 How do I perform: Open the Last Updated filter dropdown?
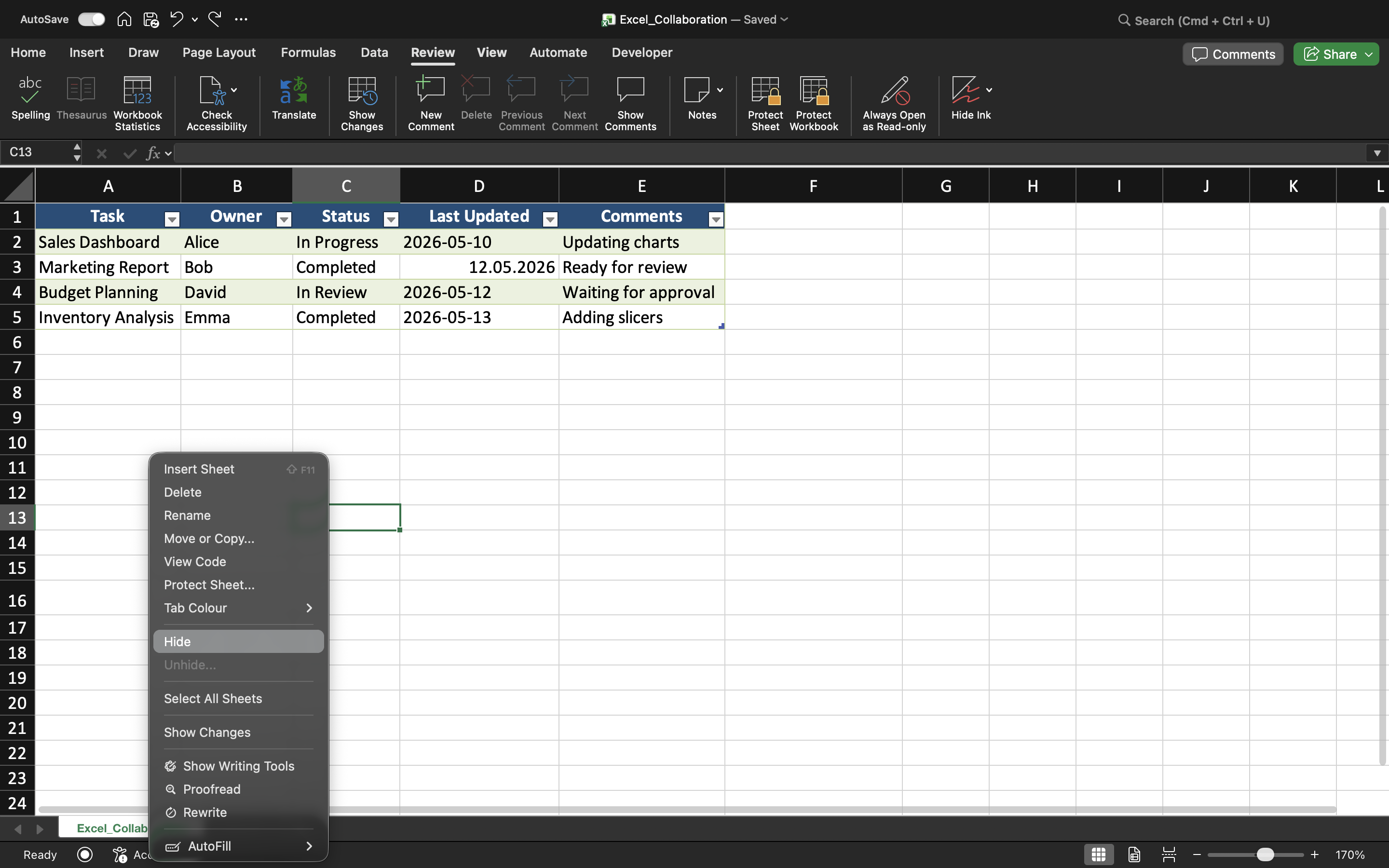tap(550, 219)
